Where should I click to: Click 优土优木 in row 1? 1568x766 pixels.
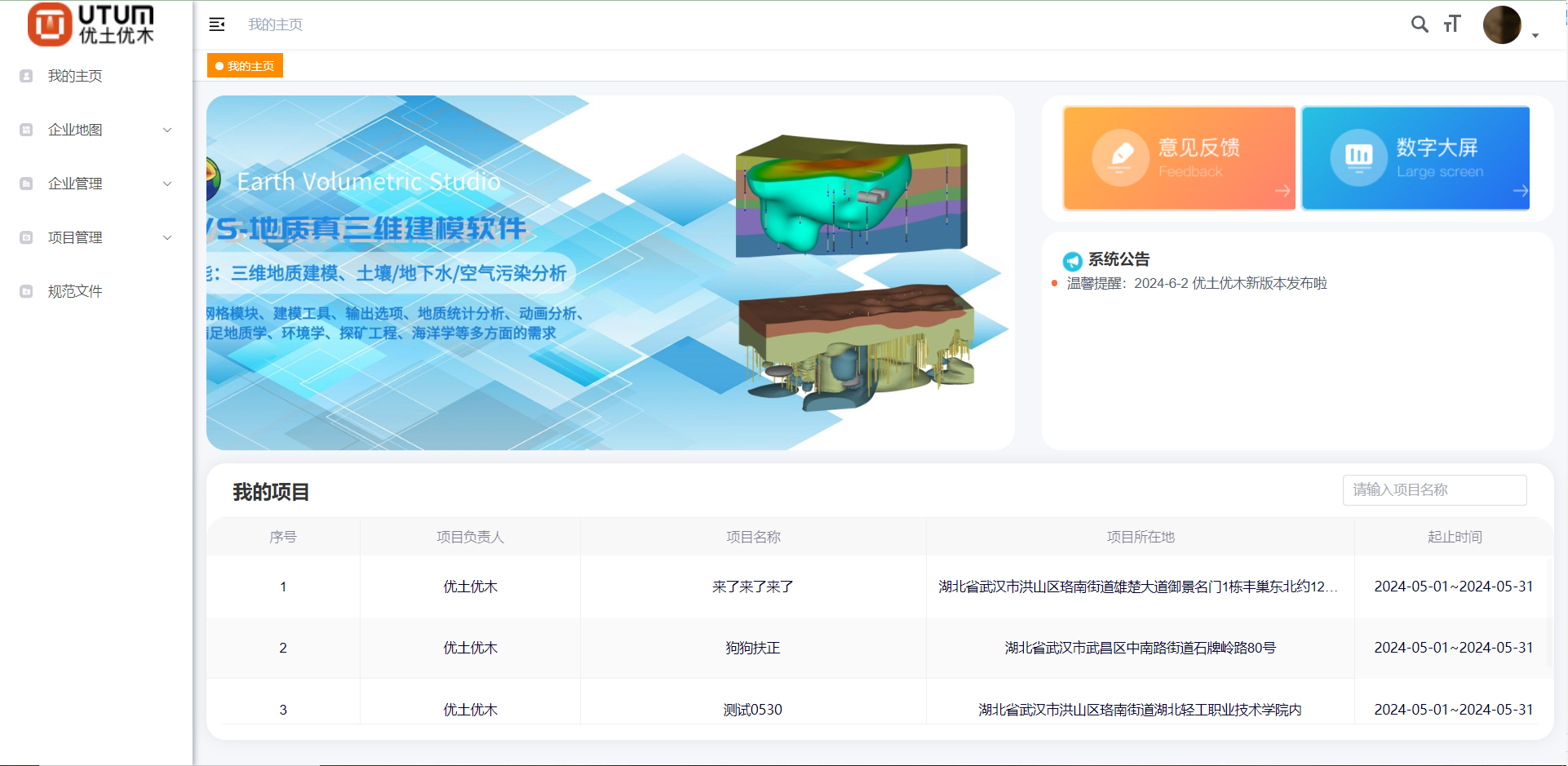[470, 587]
